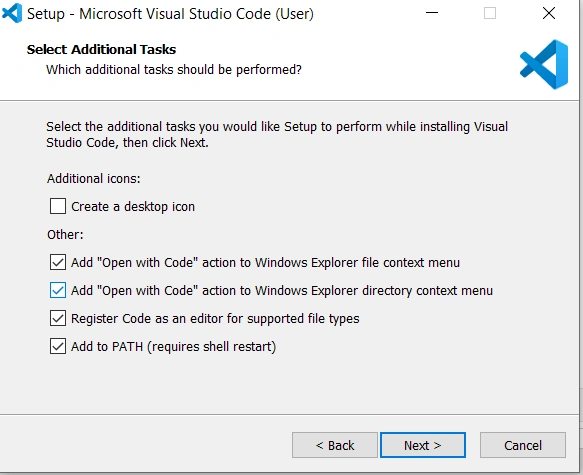583x475 pixels.
Task: Click the Select Additional Tasks heading
Action: coord(101,49)
